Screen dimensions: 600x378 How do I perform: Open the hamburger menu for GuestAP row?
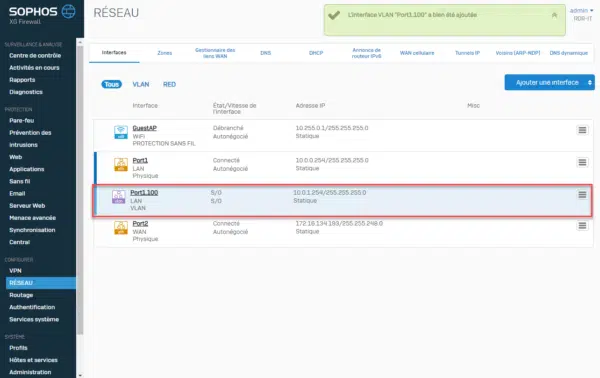click(582, 130)
